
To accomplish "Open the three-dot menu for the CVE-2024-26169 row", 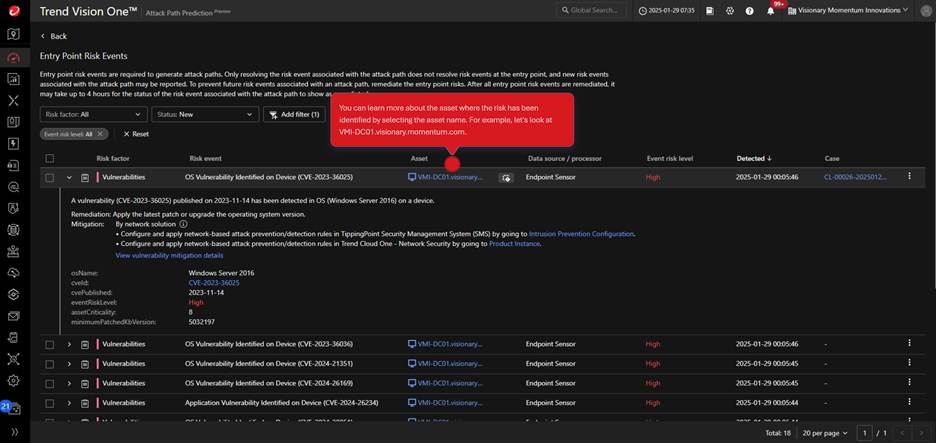I will coord(909,382).
